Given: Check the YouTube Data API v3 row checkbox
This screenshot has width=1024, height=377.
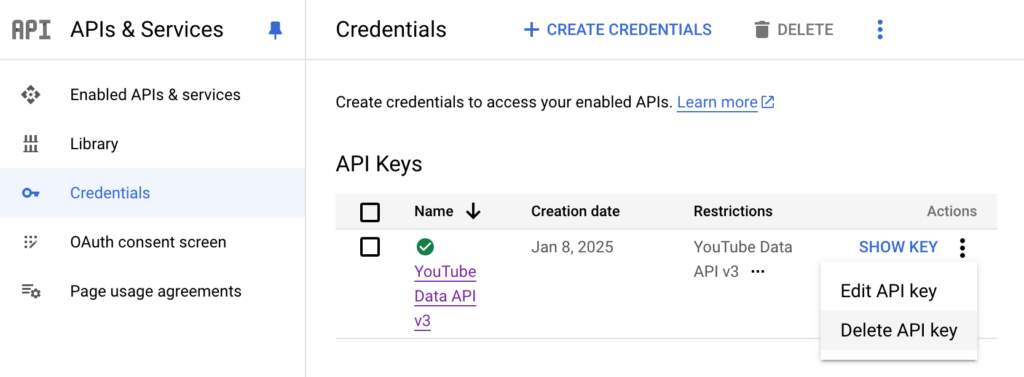Looking at the screenshot, I should (x=370, y=247).
